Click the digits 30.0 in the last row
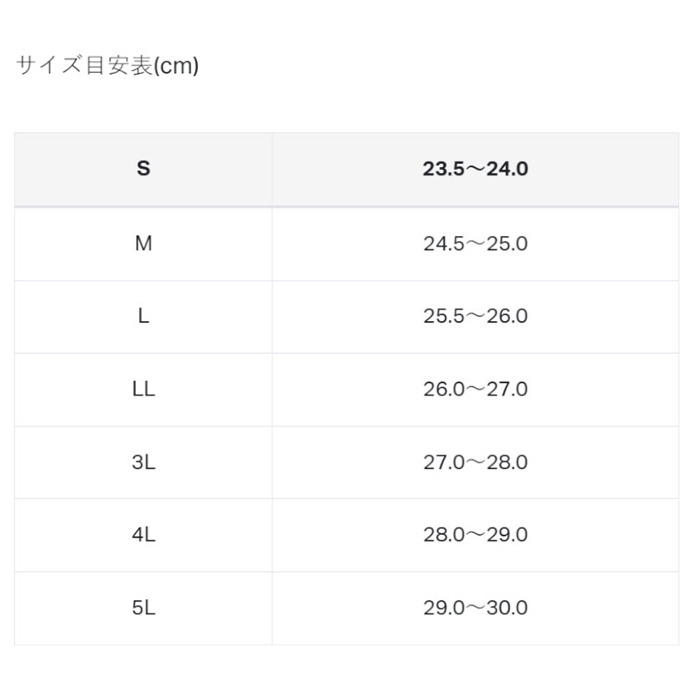This screenshot has width=700, height=700. (x=508, y=608)
